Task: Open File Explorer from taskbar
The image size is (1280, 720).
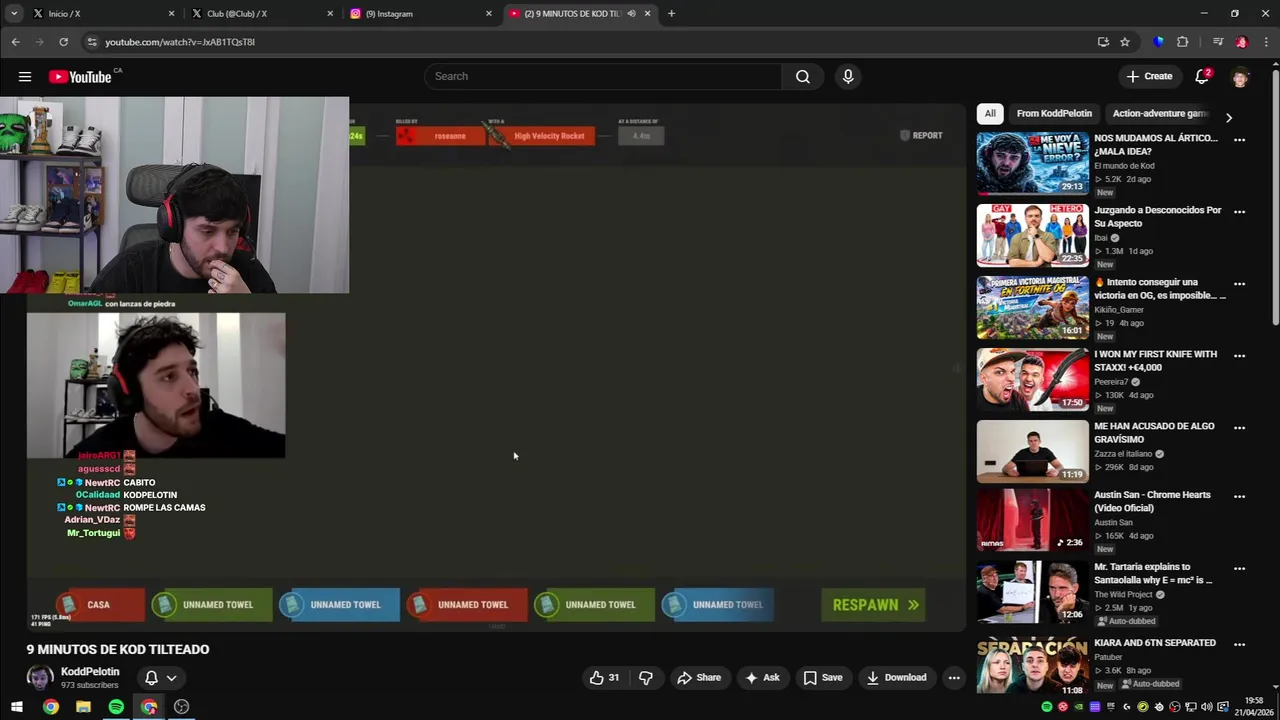Action: tap(83, 707)
